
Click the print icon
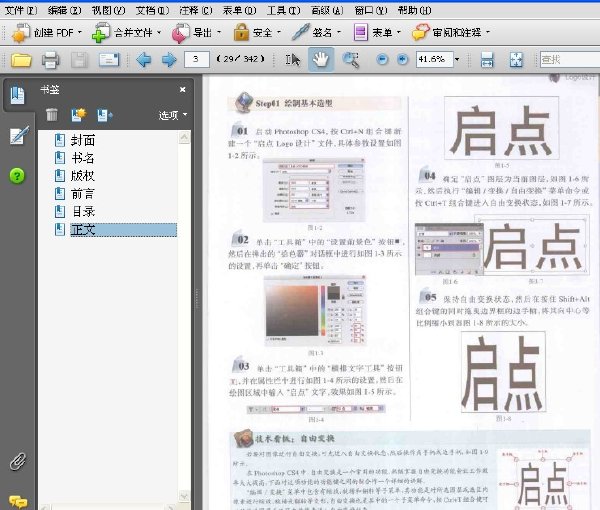(50, 60)
